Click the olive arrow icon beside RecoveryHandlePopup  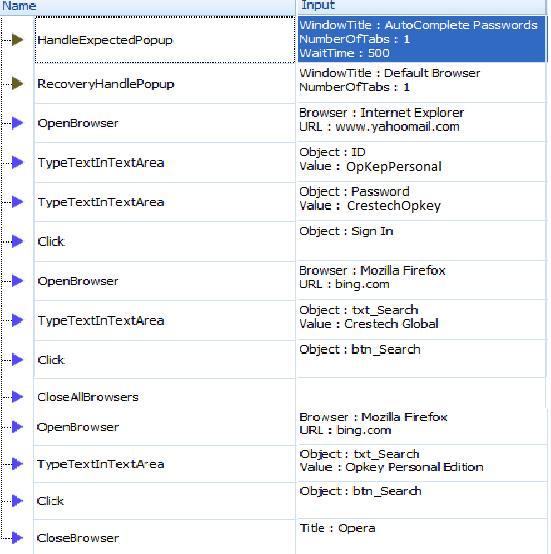(x=17, y=84)
